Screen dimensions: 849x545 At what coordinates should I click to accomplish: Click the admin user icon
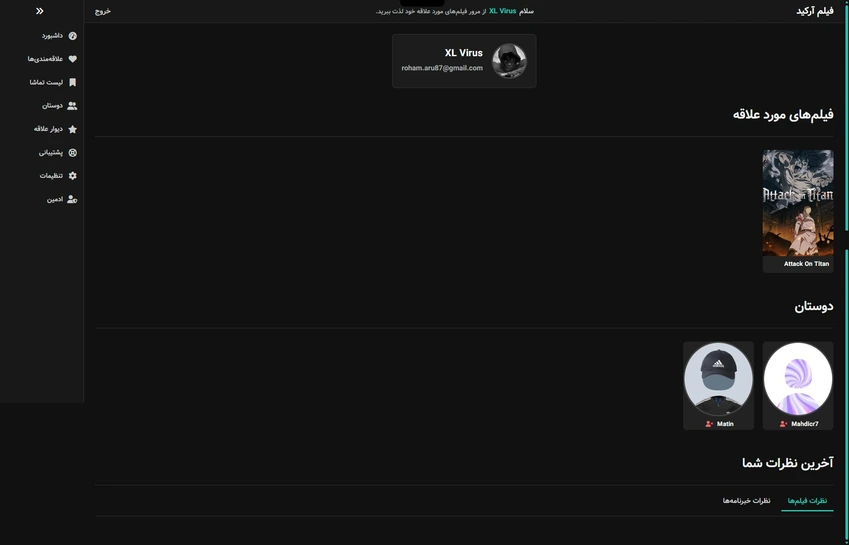(72, 199)
